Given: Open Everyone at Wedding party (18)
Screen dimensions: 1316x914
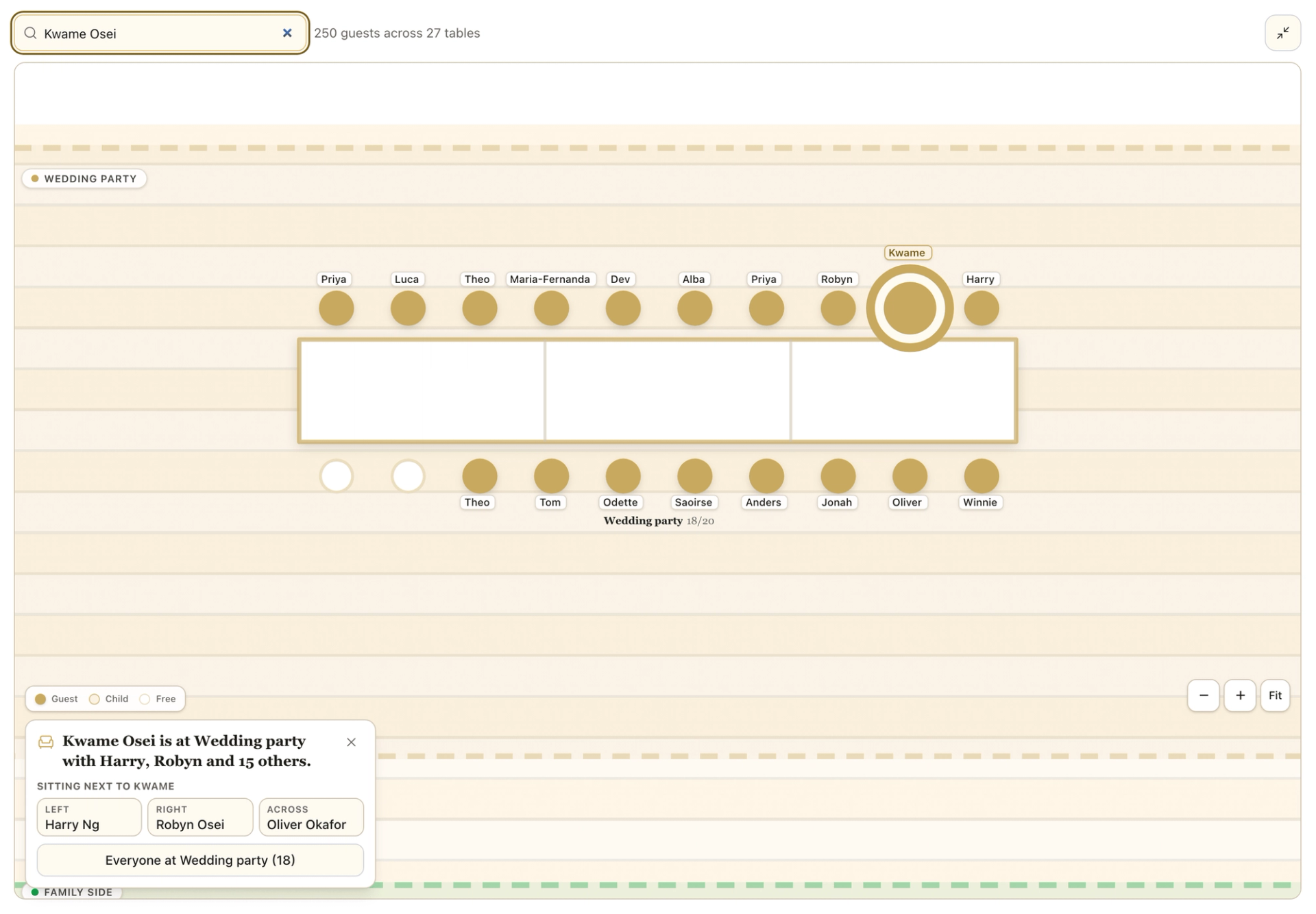Looking at the screenshot, I should [200, 860].
